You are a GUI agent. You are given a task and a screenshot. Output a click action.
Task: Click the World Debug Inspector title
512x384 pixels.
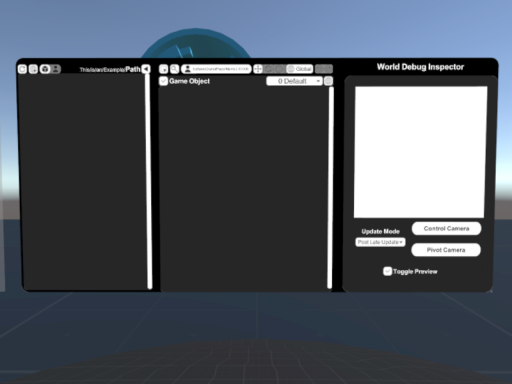[x=420, y=67]
